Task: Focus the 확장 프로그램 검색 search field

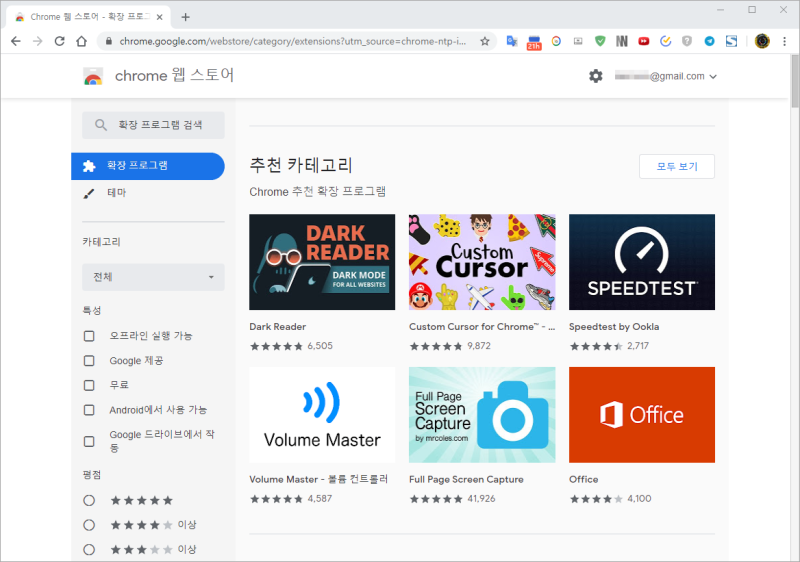Action: pyautogui.click(x=153, y=125)
